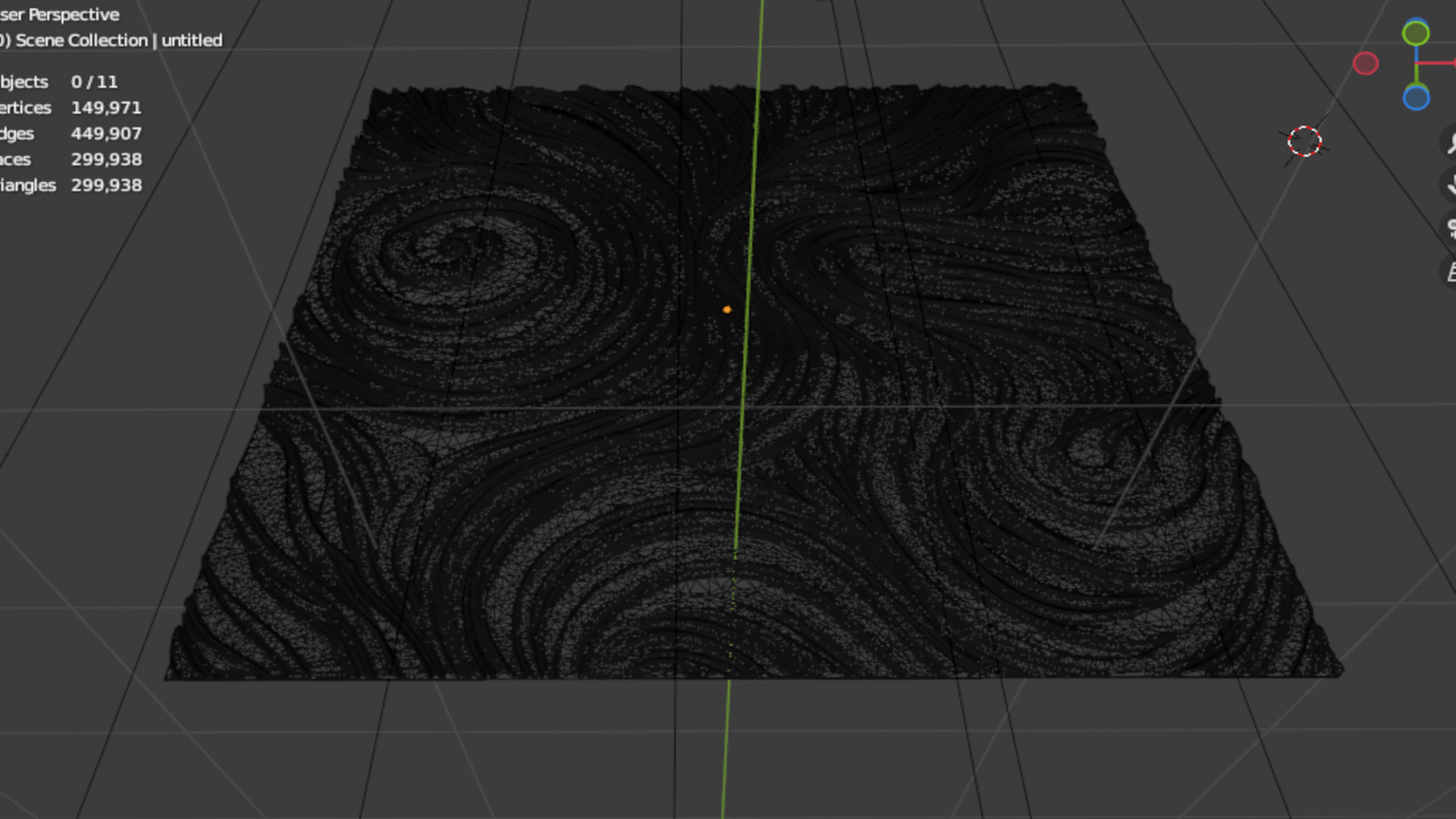The width and height of the screenshot is (1456, 819).
Task: Click the Vertices 149,971 statistic
Action: pyautogui.click(x=70, y=108)
